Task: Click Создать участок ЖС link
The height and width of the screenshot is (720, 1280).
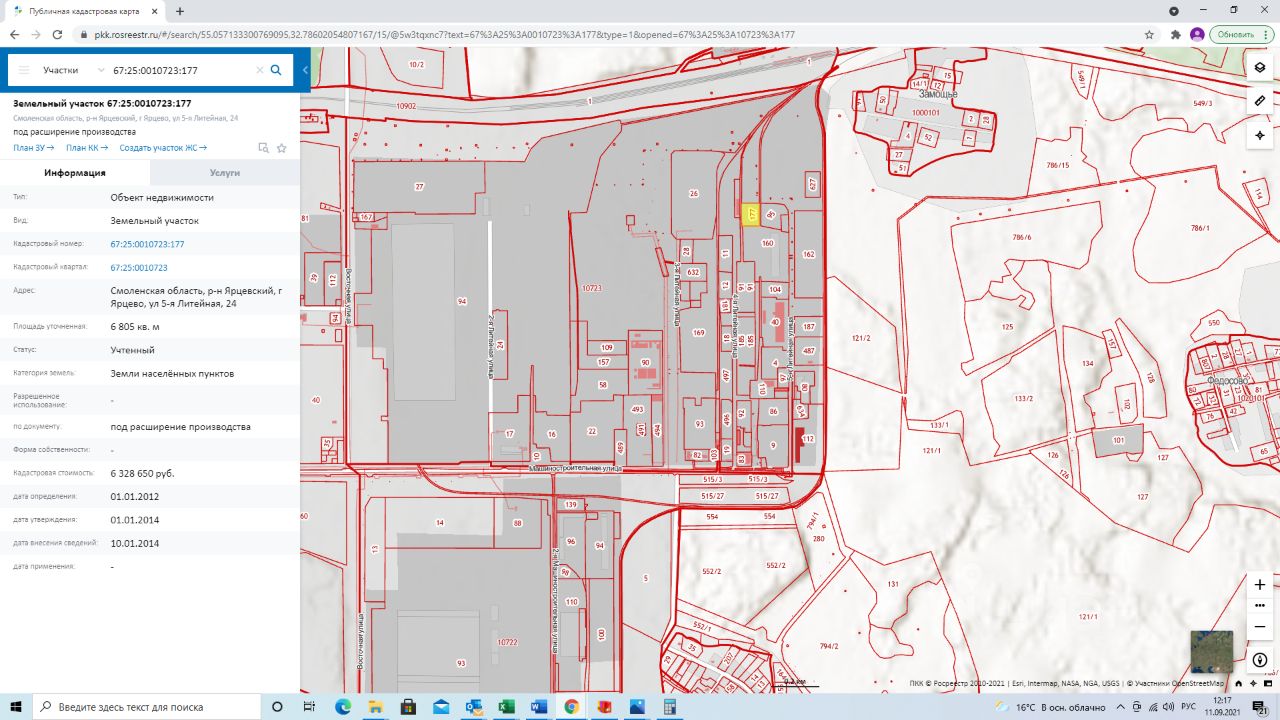Action: pos(162,148)
